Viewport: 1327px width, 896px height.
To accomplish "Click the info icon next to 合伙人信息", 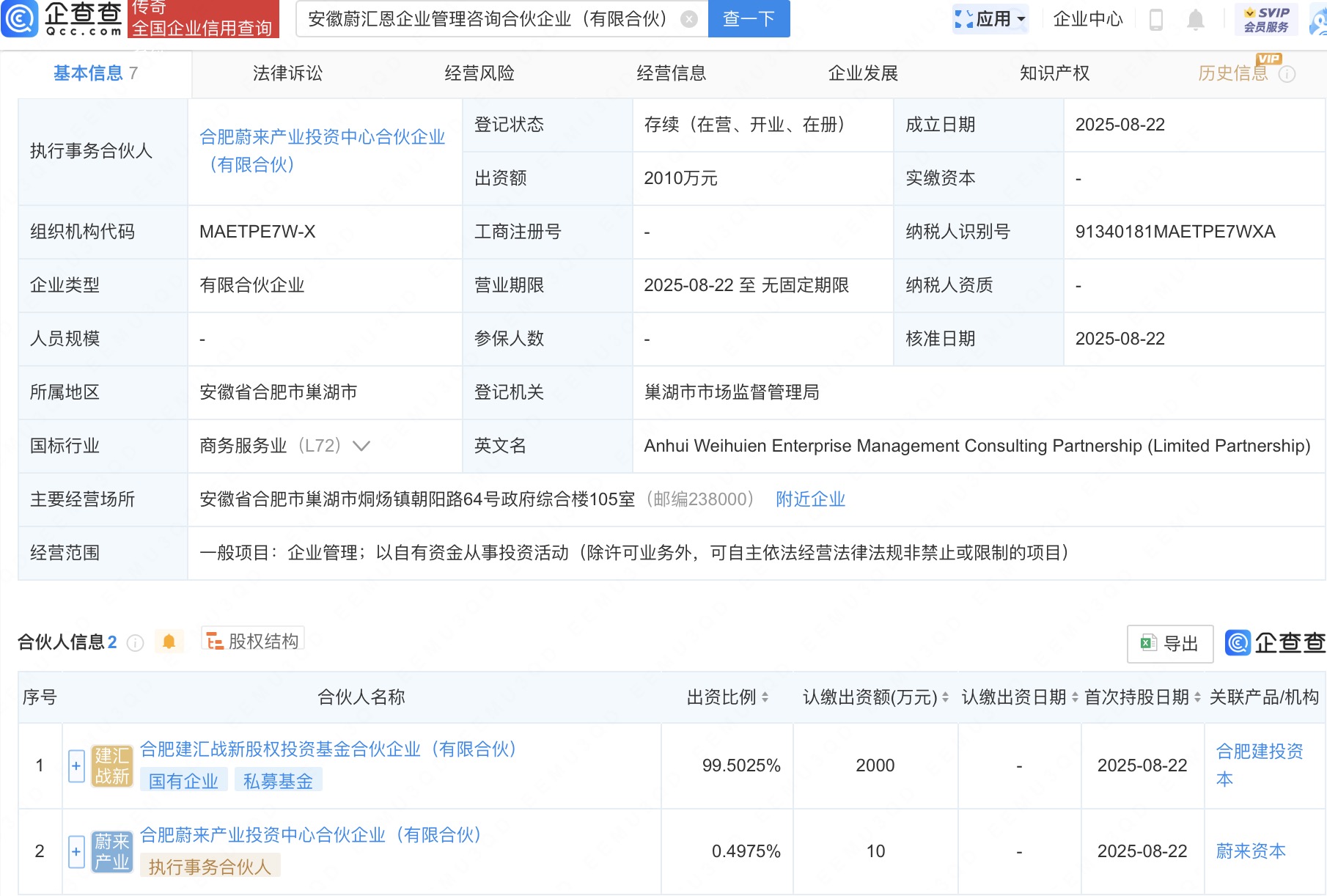I will (x=135, y=643).
